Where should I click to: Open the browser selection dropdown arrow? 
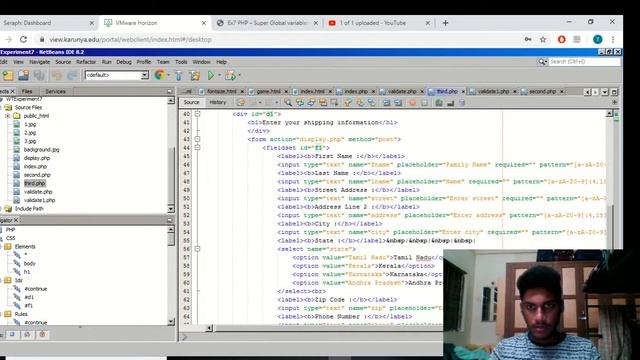point(169,75)
